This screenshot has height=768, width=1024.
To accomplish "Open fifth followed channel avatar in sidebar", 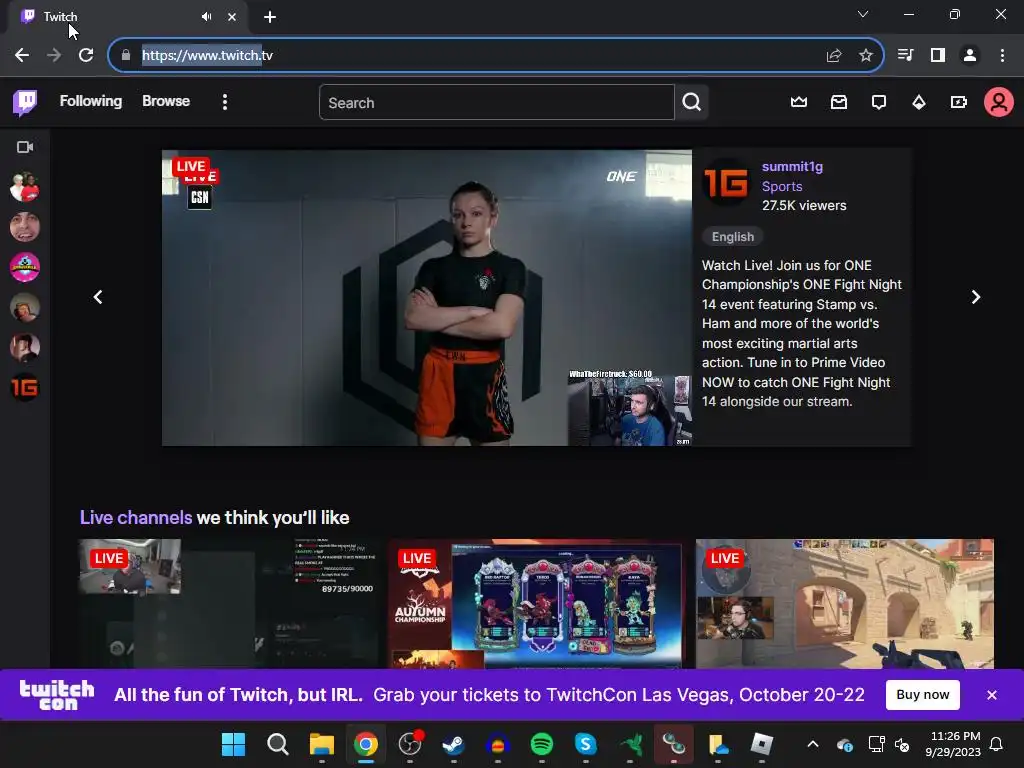I will pyautogui.click(x=25, y=347).
